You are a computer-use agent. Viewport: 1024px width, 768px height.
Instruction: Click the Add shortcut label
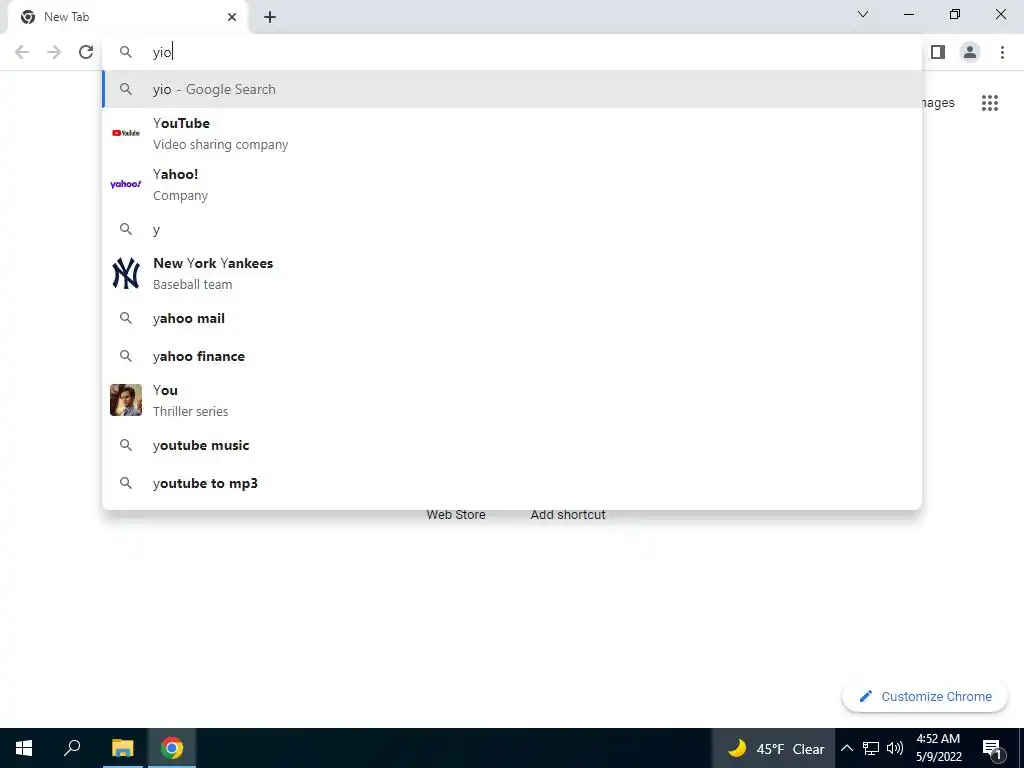(x=568, y=515)
